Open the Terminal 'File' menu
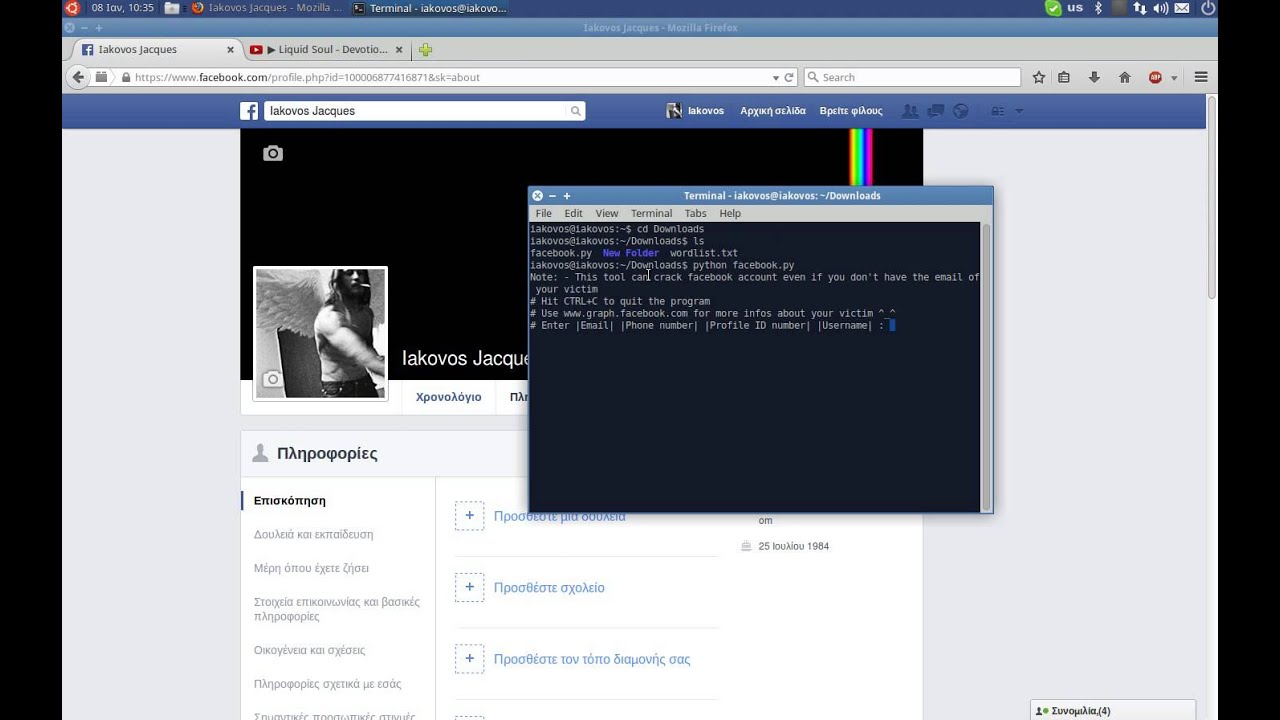The image size is (1280, 720). (x=544, y=213)
